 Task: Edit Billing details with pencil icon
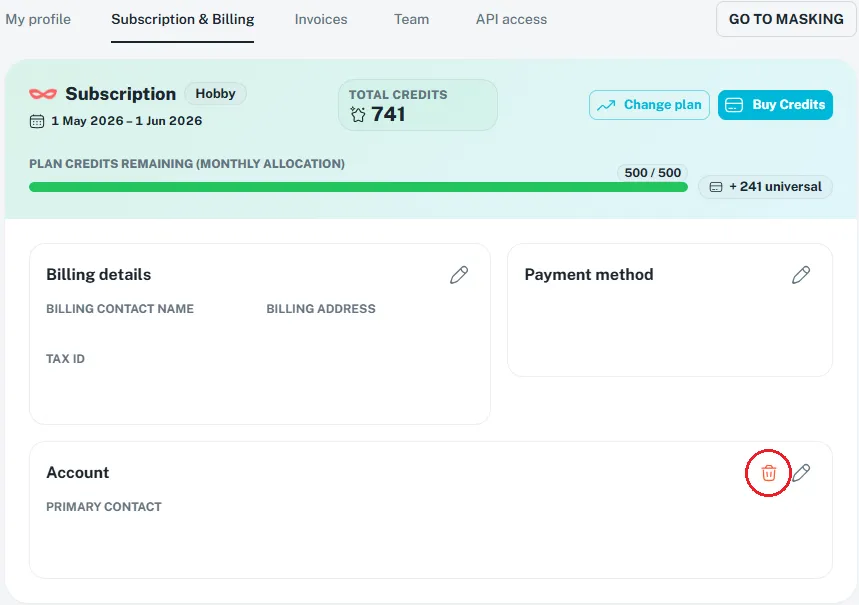click(x=459, y=275)
